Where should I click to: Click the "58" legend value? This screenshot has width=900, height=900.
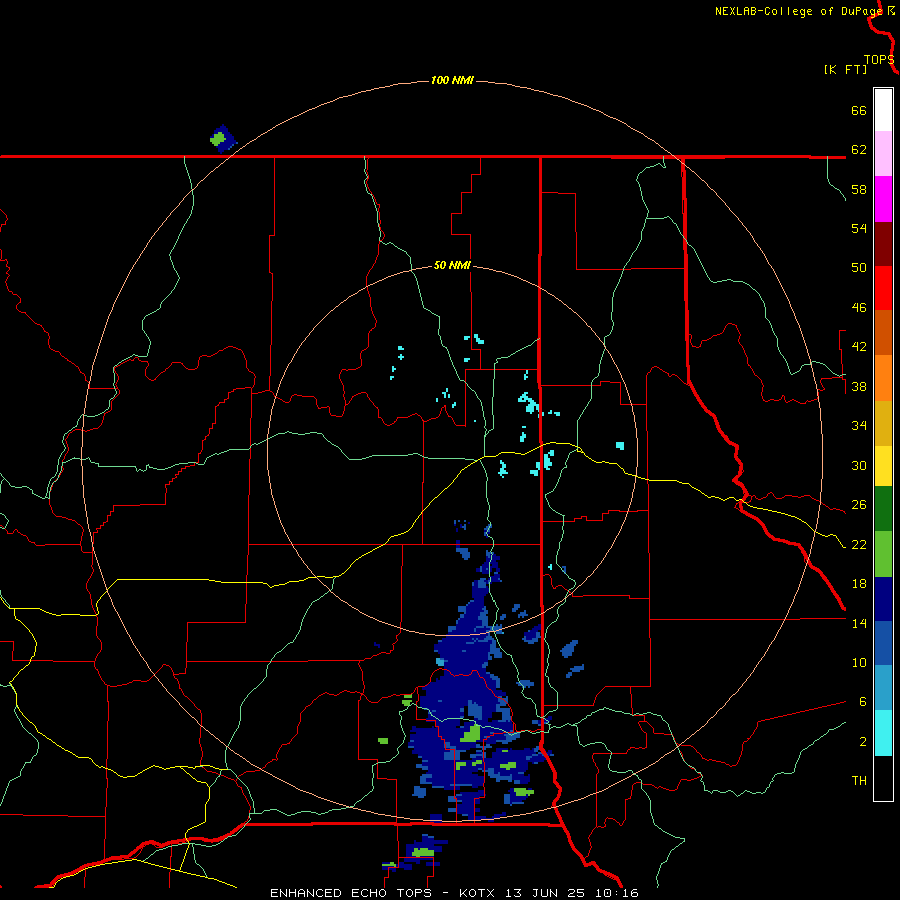(x=859, y=189)
